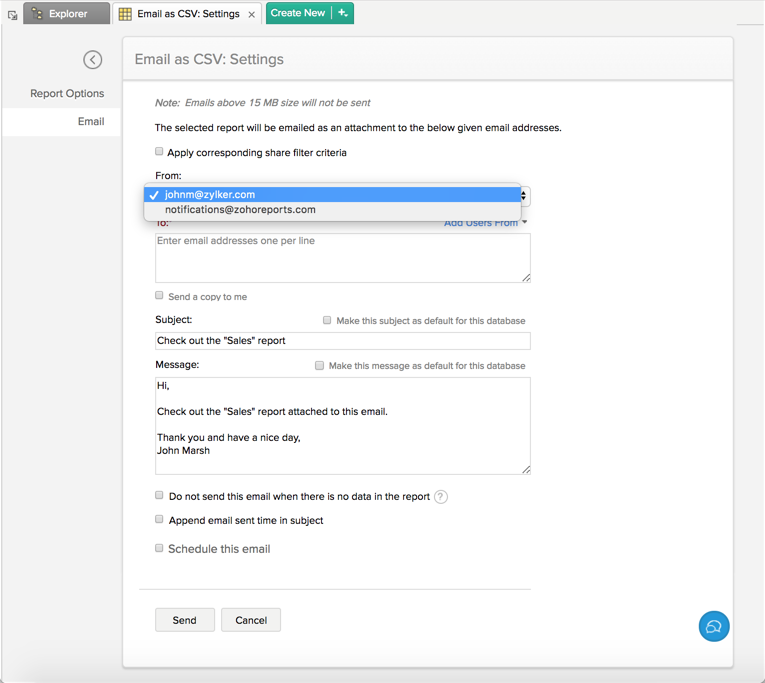Enable Apply corresponding share filter criteria
Viewport: 765px width, 683px height.
point(159,152)
